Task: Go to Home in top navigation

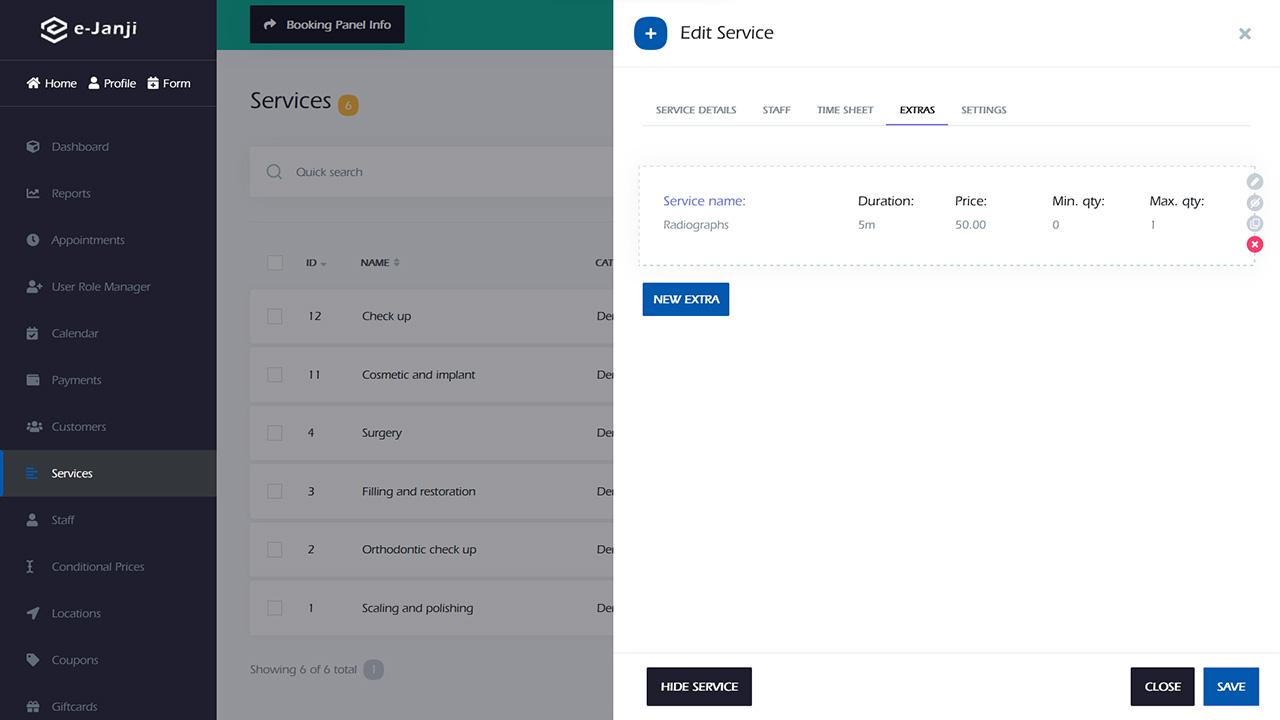Action: click(52, 83)
